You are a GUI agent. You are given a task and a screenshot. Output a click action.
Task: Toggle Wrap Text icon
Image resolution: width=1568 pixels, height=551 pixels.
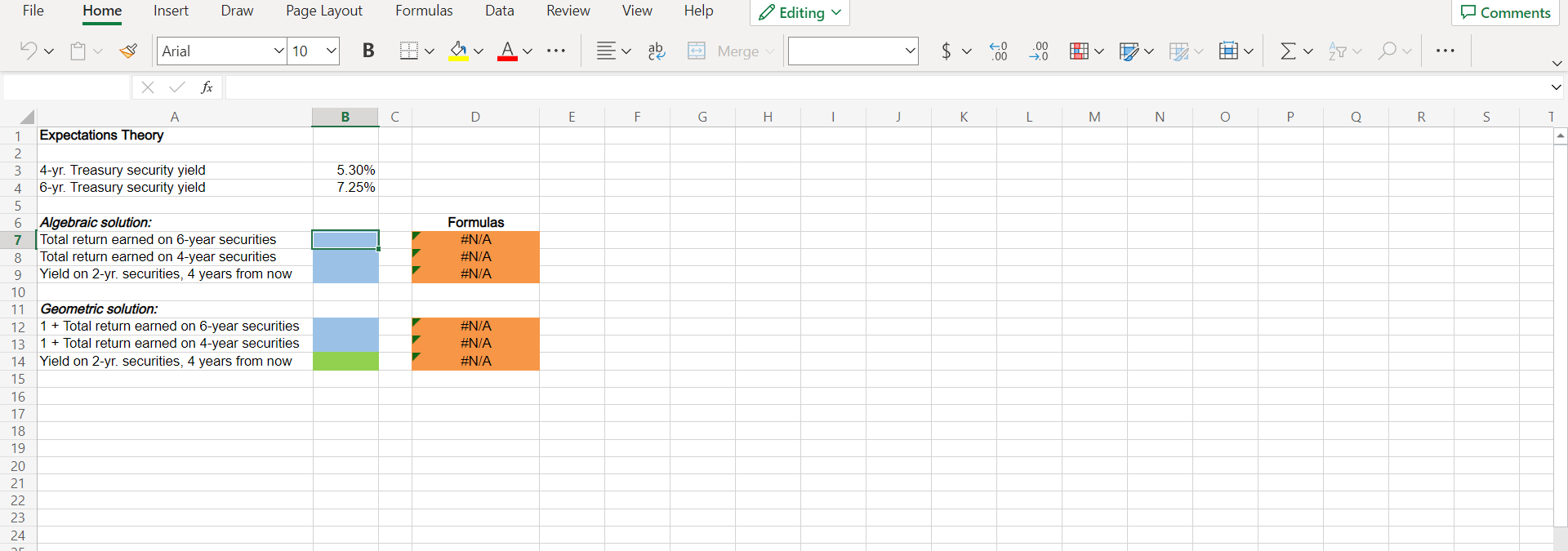[656, 51]
